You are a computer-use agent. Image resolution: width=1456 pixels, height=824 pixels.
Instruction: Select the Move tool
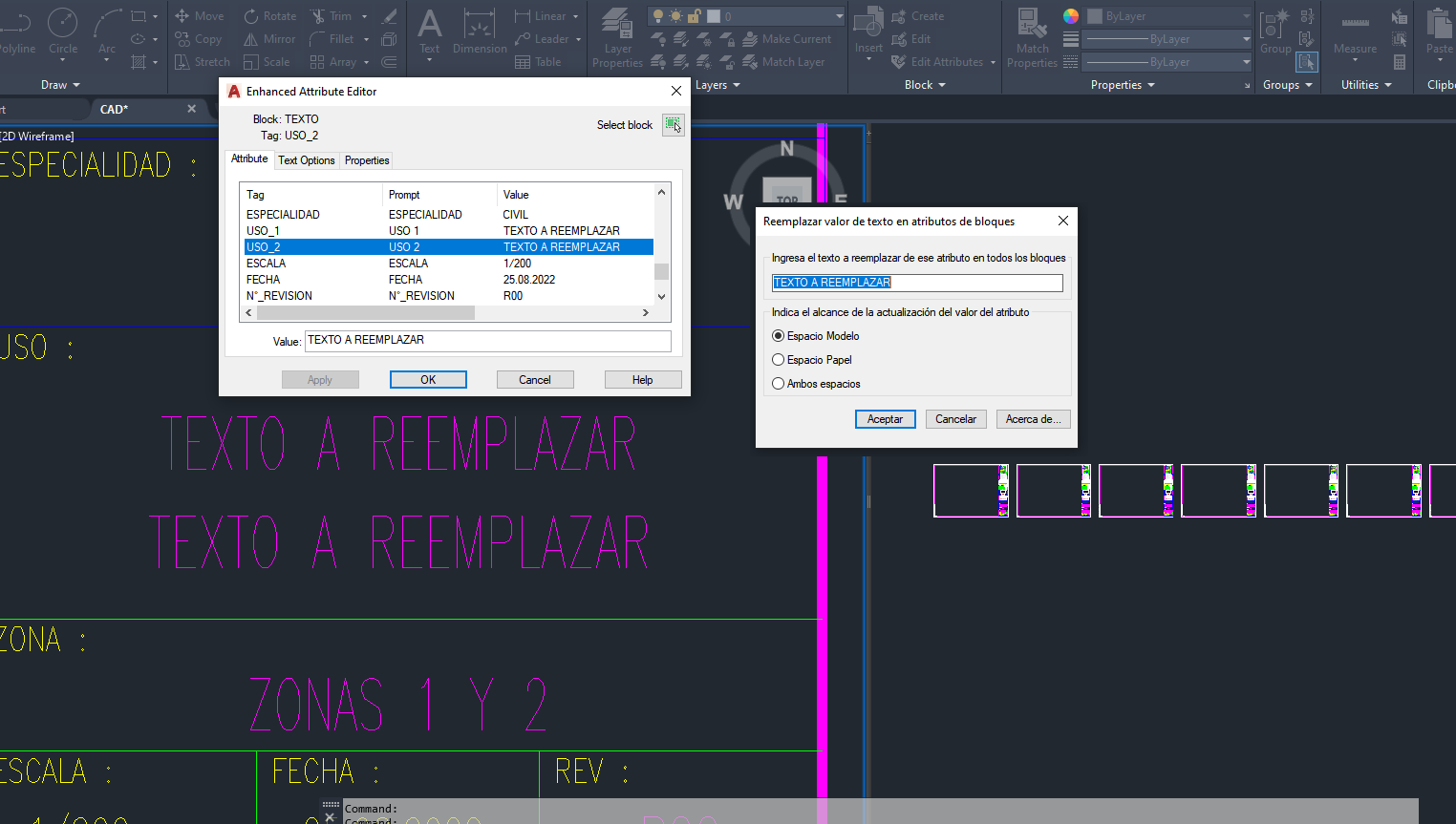tap(199, 15)
